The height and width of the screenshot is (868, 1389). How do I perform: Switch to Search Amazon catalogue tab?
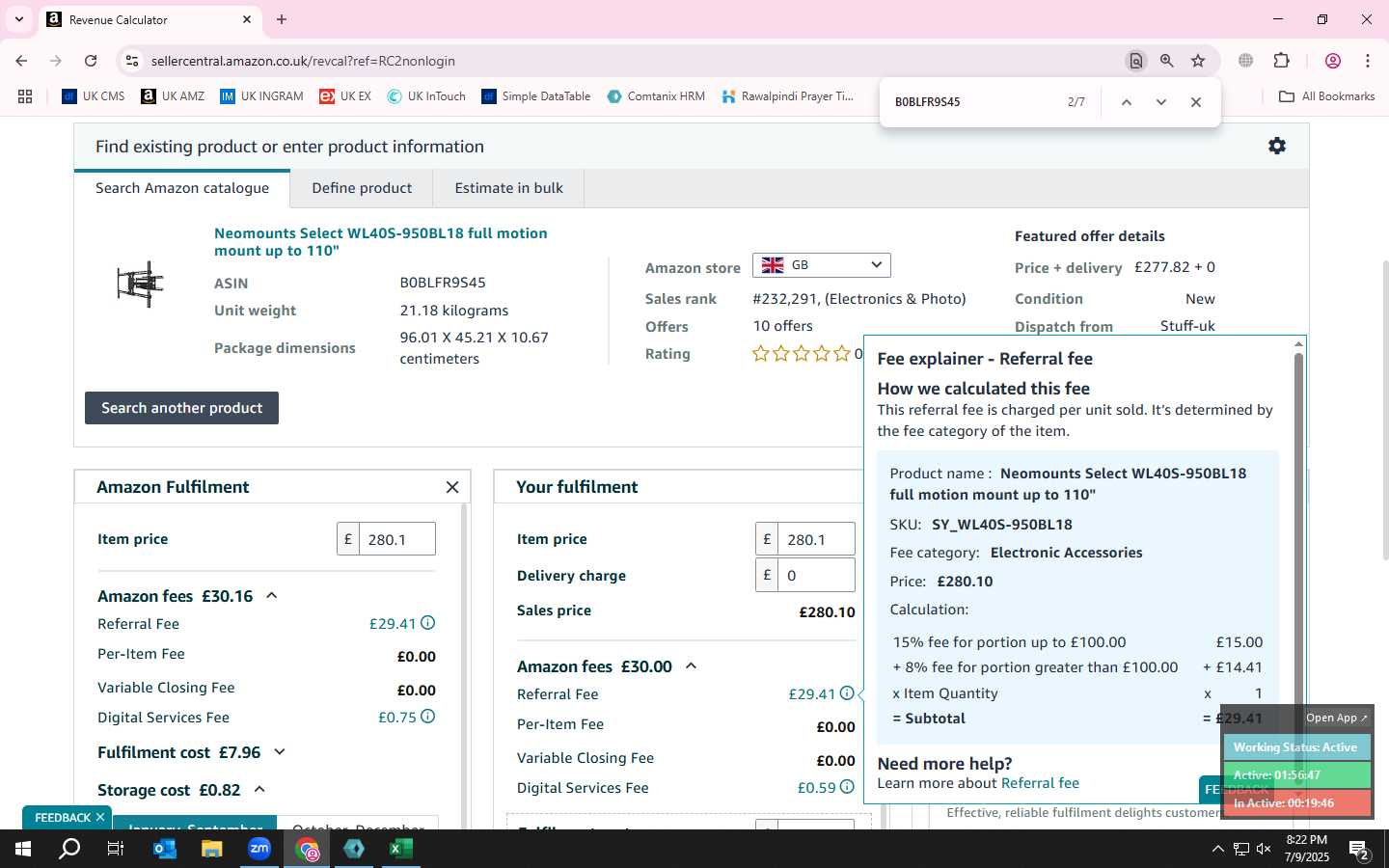pos(182,188)
